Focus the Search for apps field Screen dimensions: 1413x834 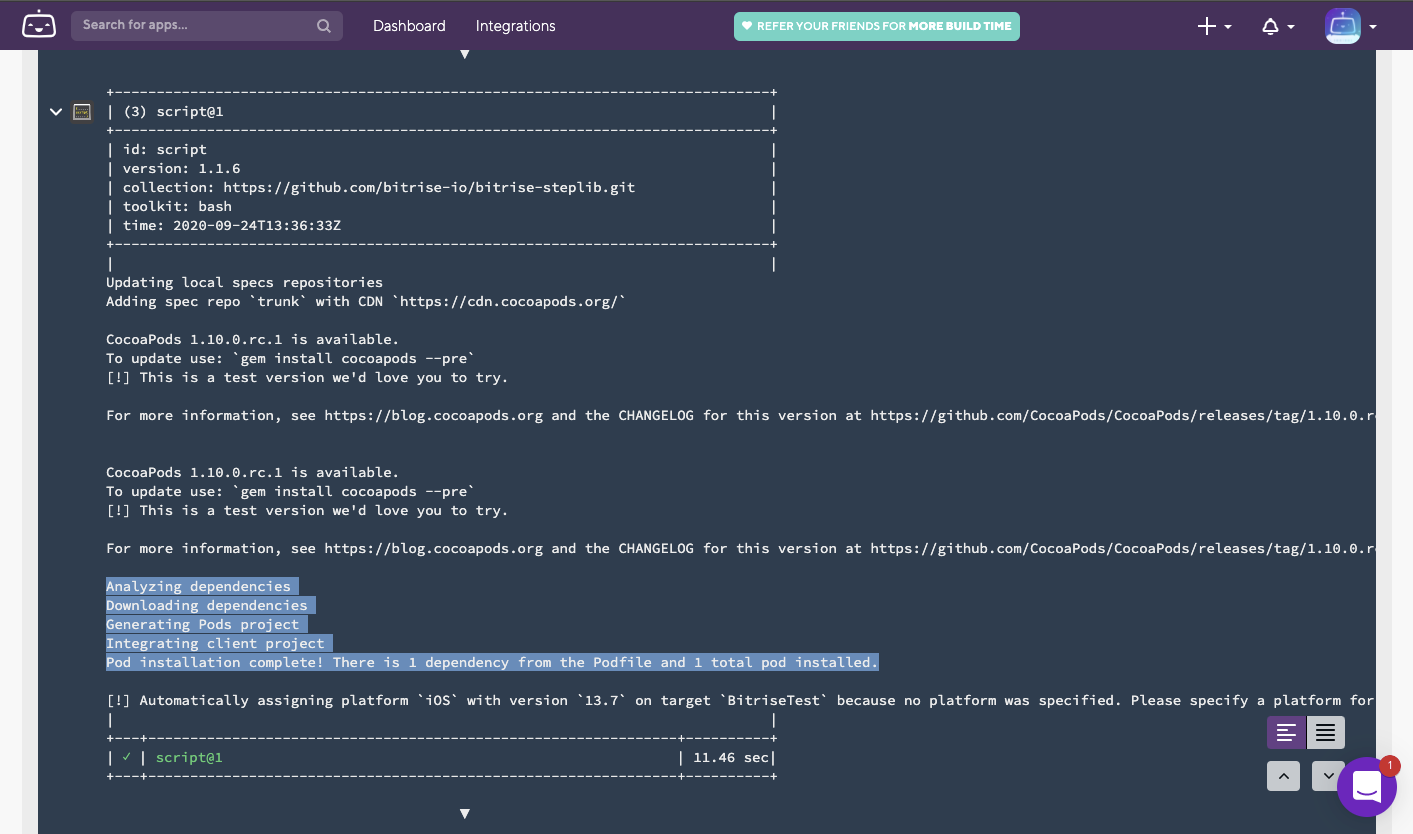tap(206, 26)
